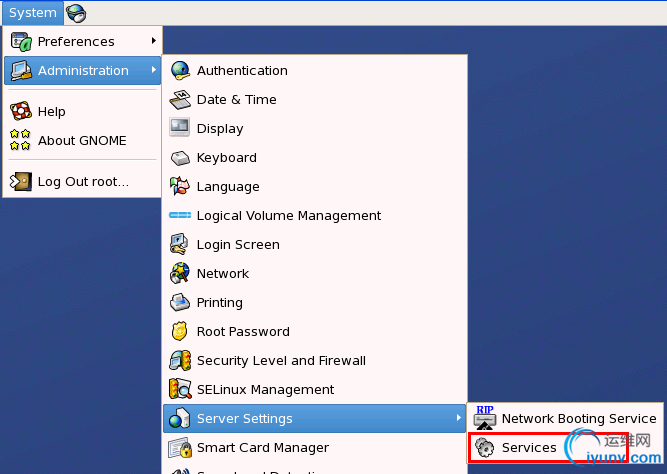Click the Login Screen icon

tap(179, 244)
